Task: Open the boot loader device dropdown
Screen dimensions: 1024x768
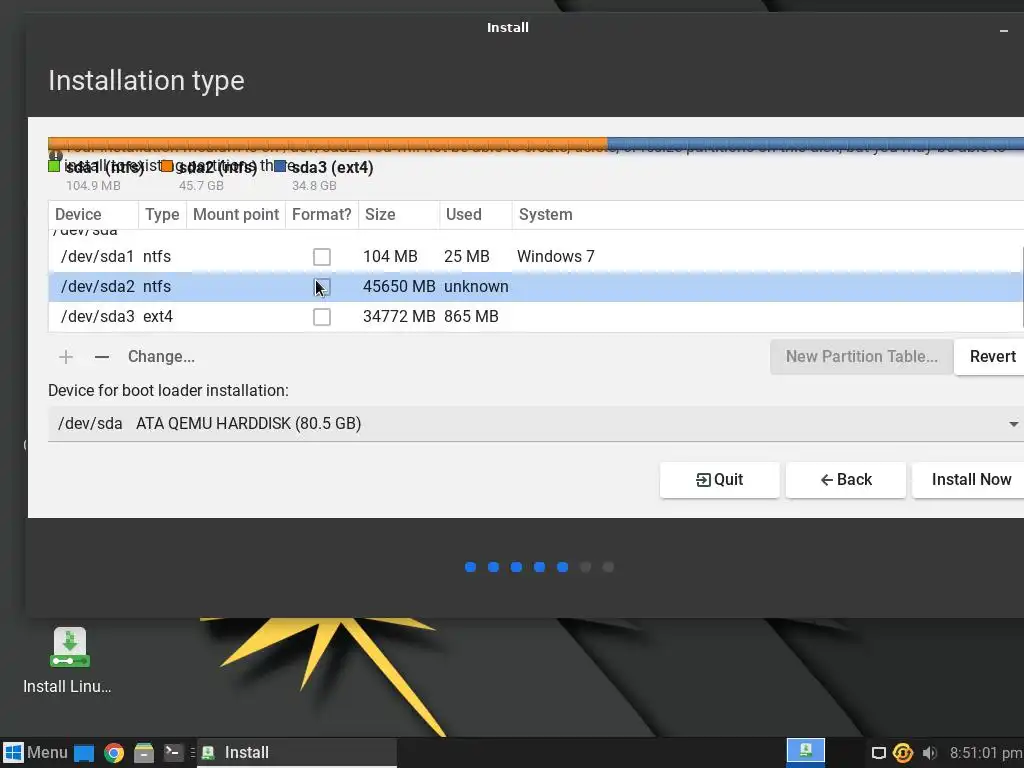Action: click(x=536, y=424)
